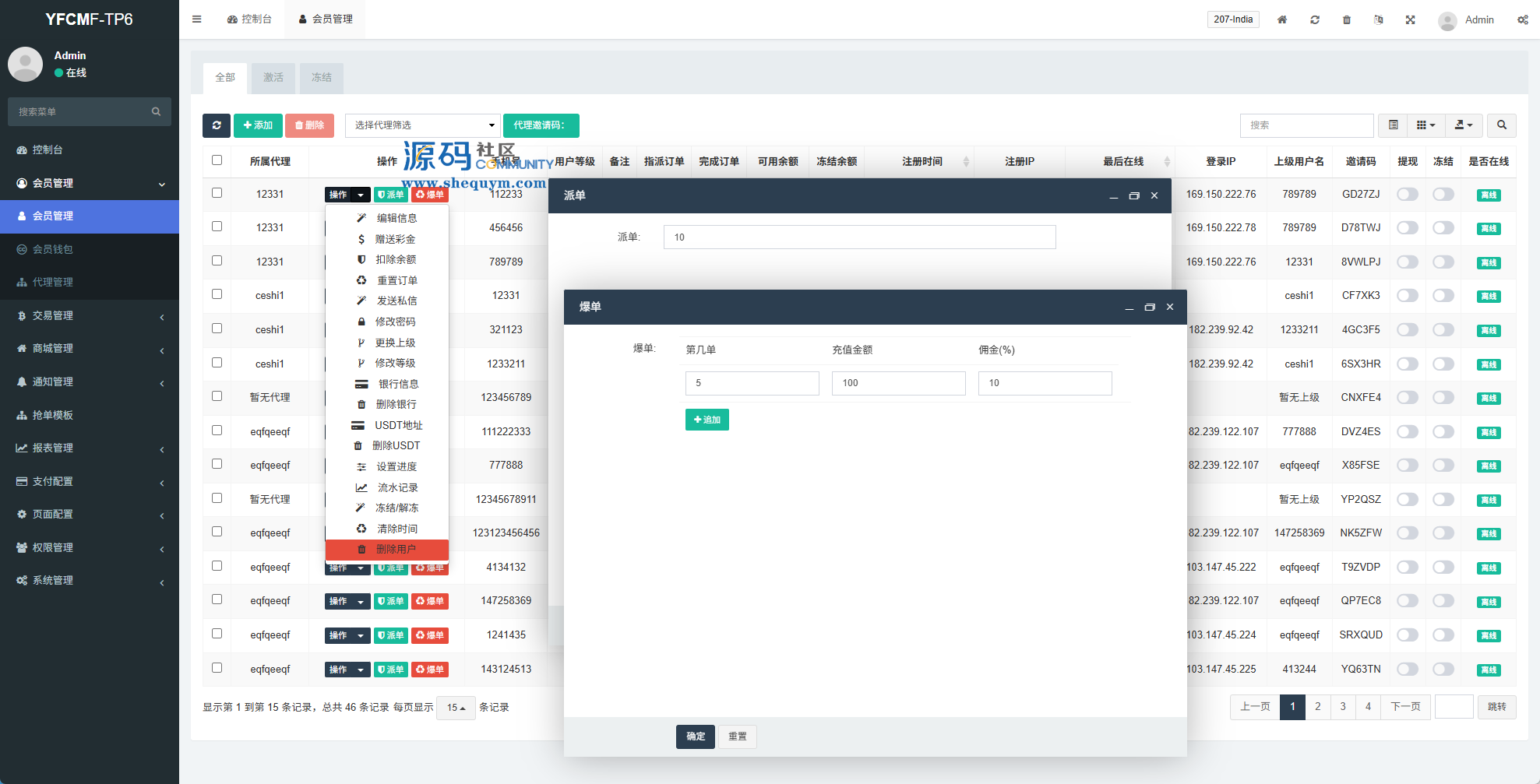Click the refresh icon button above table
1540x784 pixels.
(216, 125)
